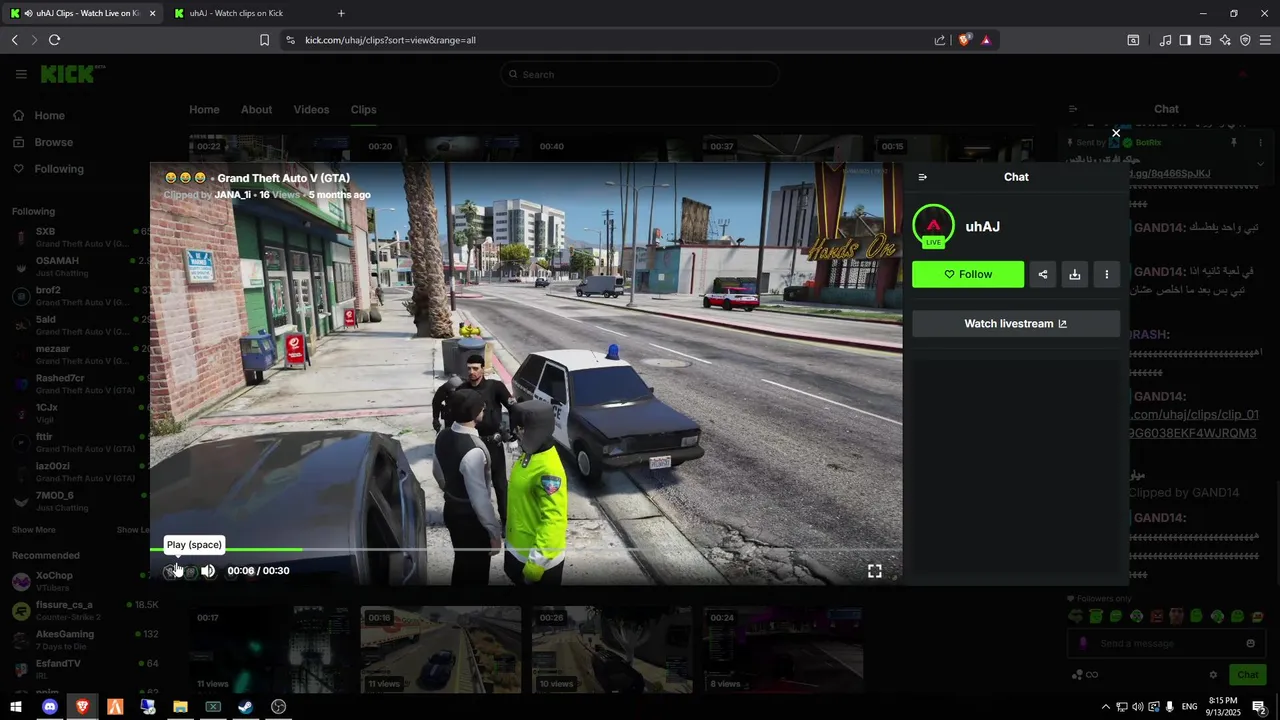The width and height of the screenshot is (1280, 720).
Task: Open media playlist music icon
Action: click(x=1165, y=40)
